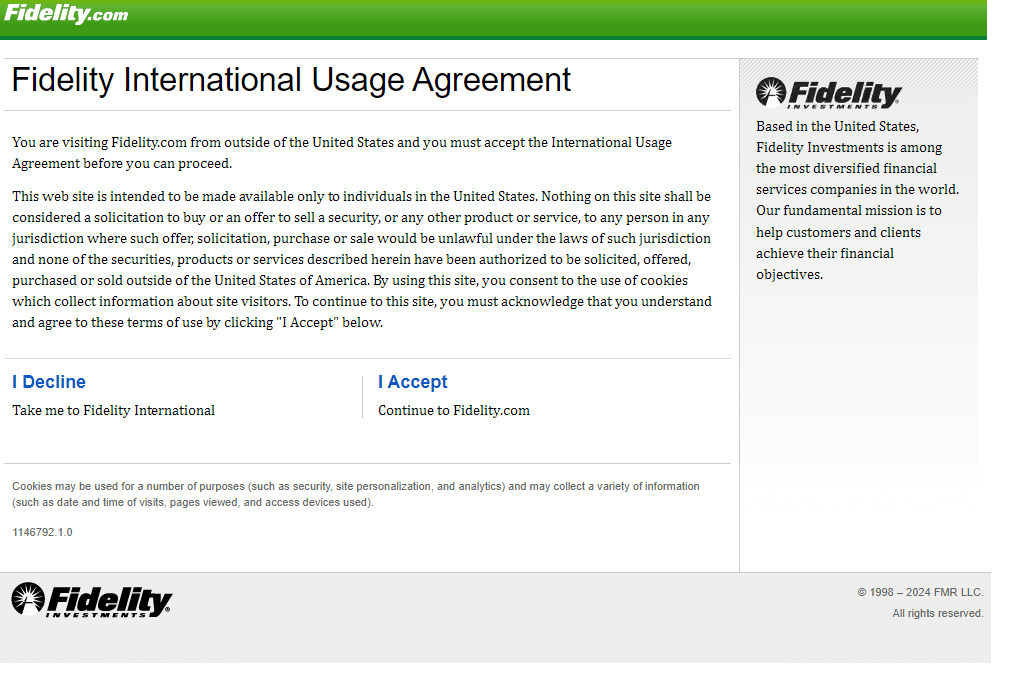Choose the I Accept link
The height and width of the screenshot is (677, 1012).
[x=412, y=381]
